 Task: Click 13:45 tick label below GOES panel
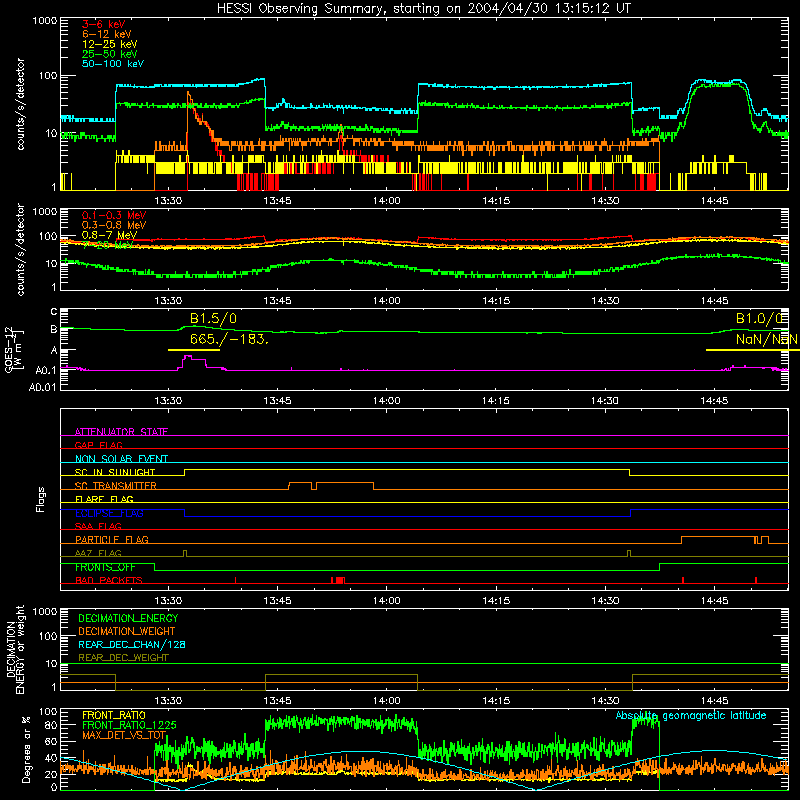277,401
